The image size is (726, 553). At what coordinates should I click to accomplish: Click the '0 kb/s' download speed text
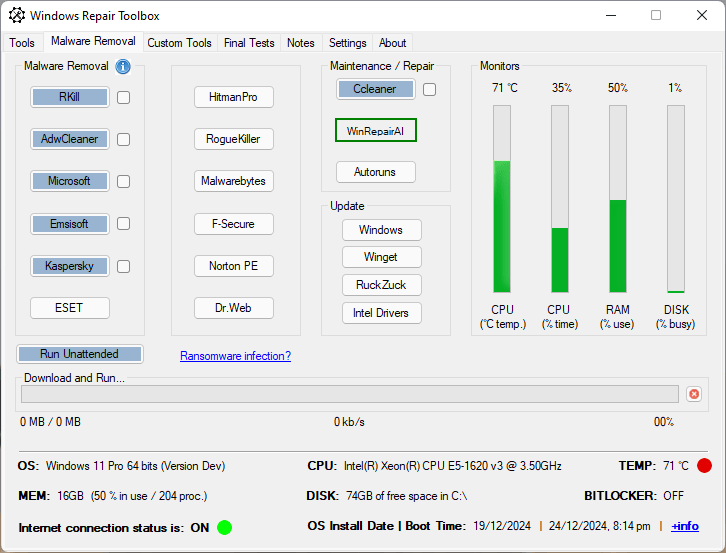(350, 422)
